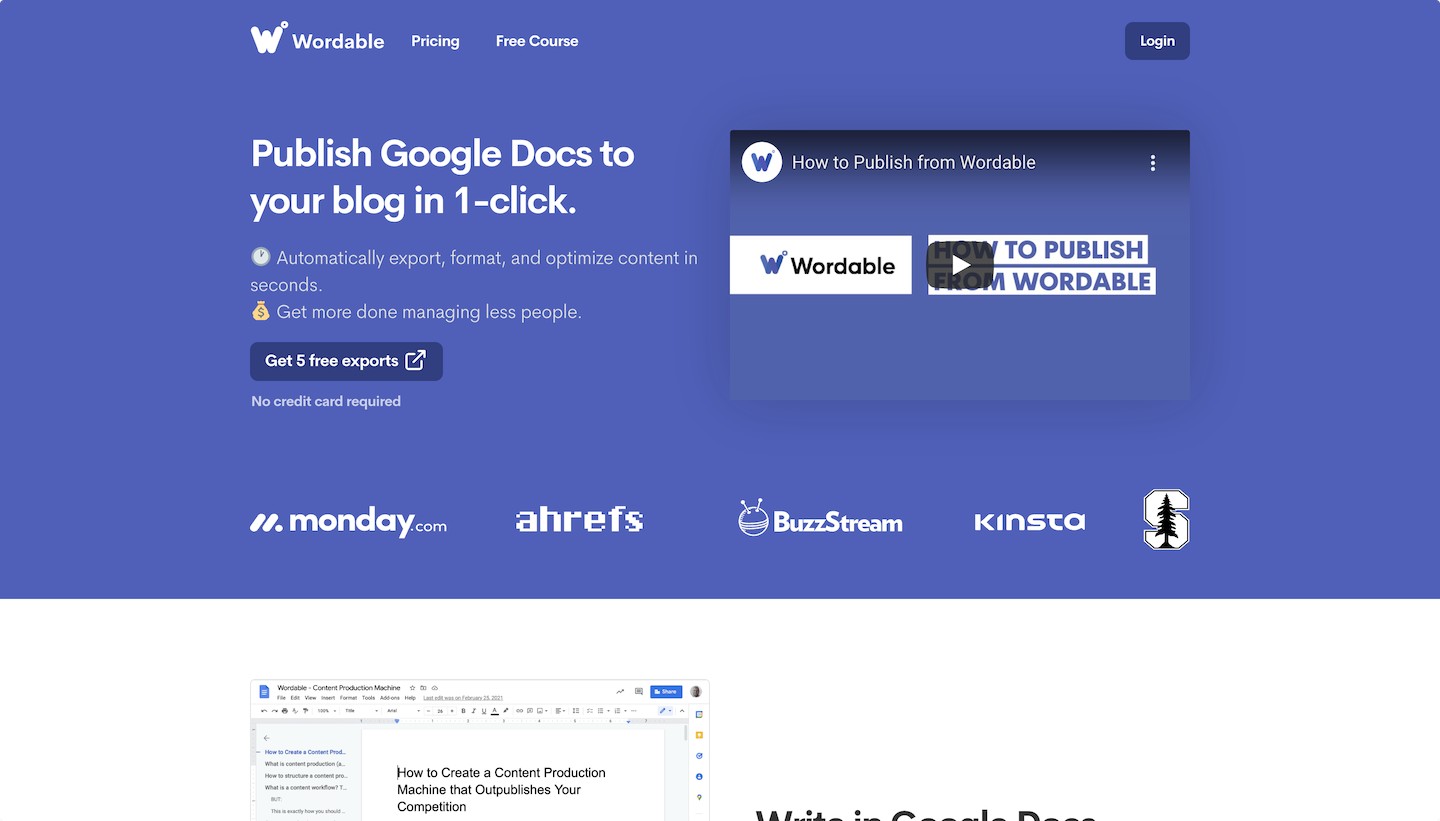The height and width of the screenshot is (821, 1440).
Task: Click the Last edit was on February 25 link
Action: (463, 698)
